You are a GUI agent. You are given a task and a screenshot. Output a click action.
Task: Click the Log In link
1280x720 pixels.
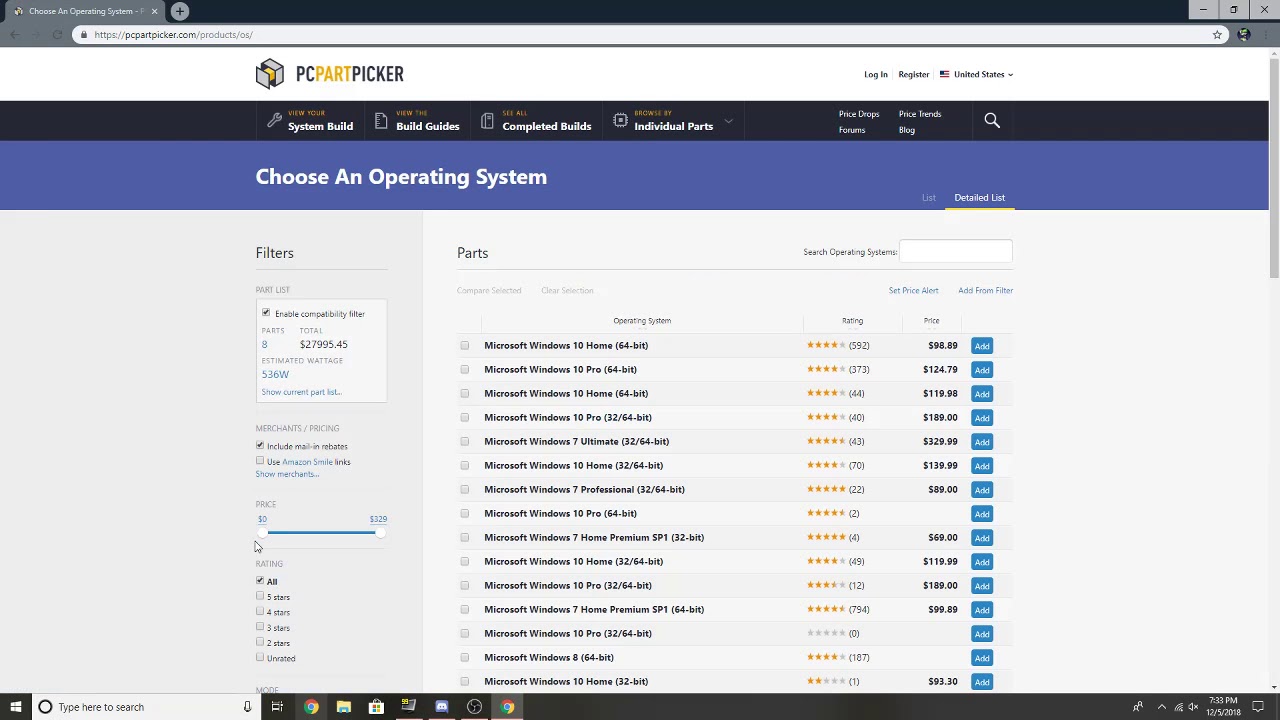[875, 74]
